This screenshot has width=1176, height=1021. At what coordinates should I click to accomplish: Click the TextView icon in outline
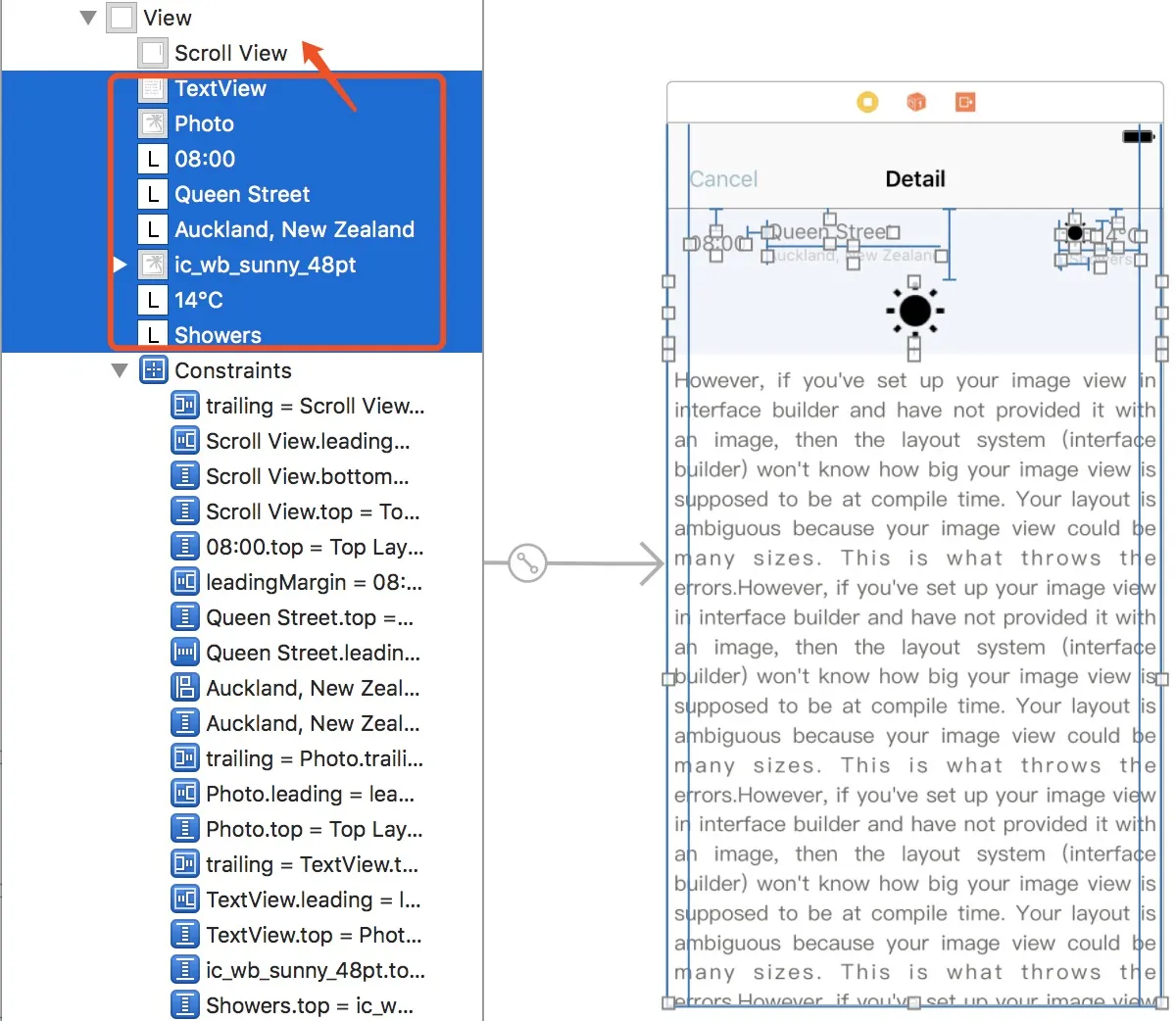153,88
